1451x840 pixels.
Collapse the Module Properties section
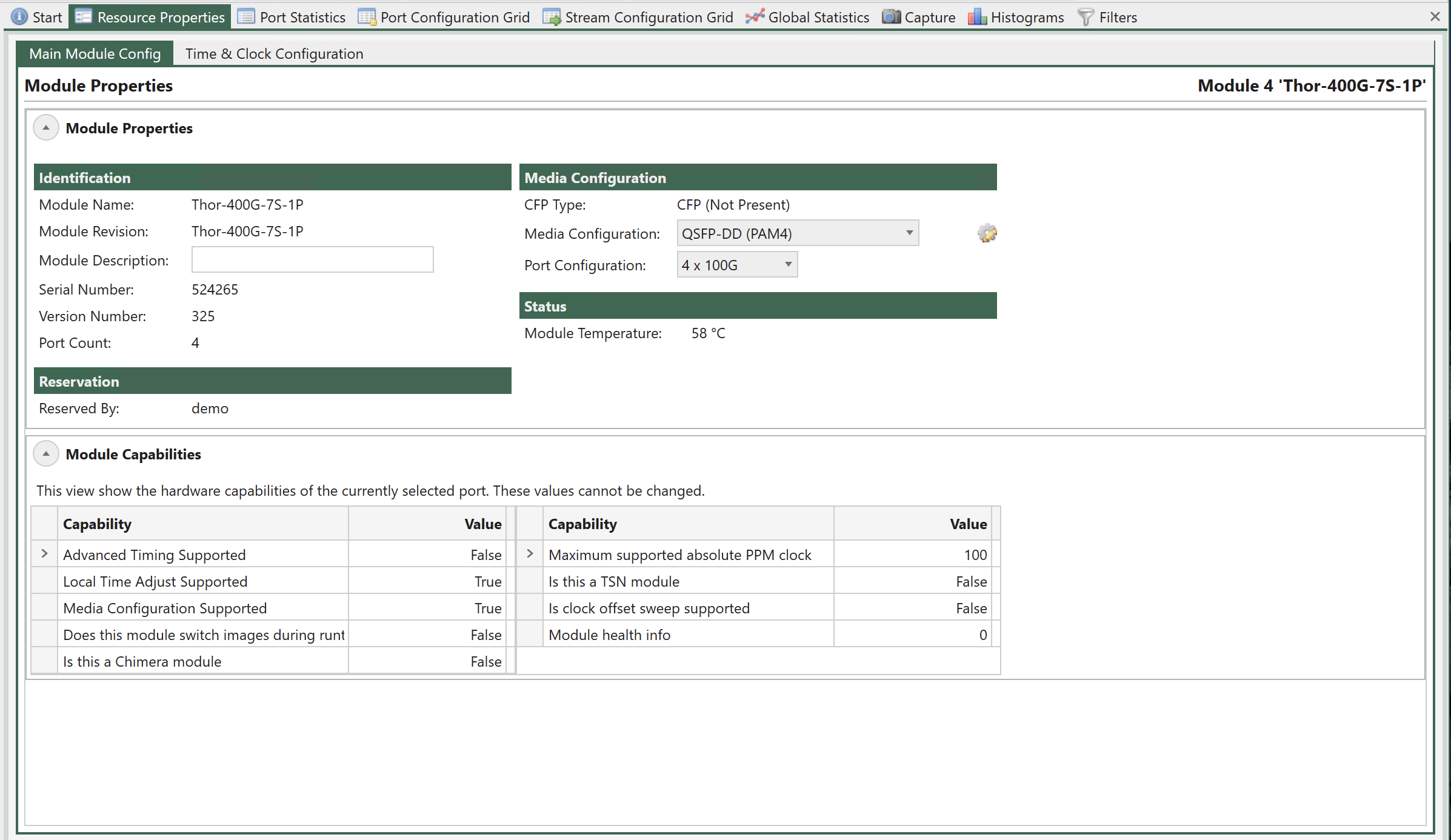46,128
